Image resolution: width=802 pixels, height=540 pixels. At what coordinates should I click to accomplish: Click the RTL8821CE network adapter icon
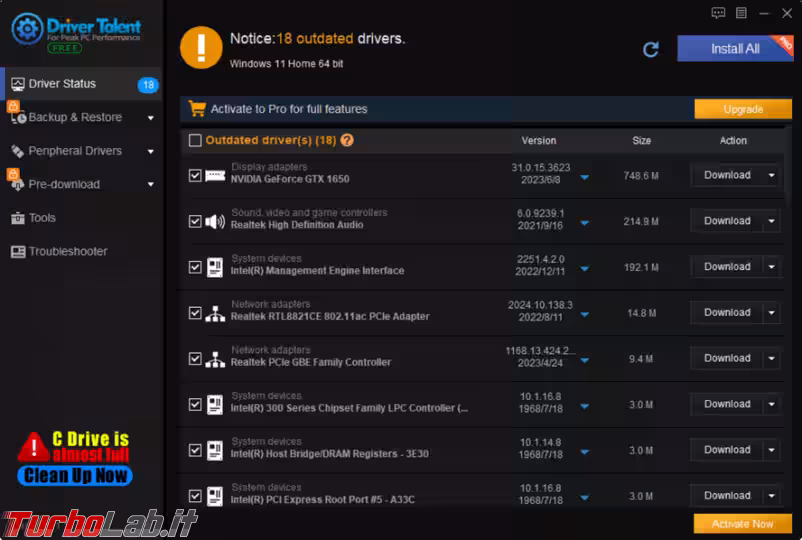[x=215, y=313]
